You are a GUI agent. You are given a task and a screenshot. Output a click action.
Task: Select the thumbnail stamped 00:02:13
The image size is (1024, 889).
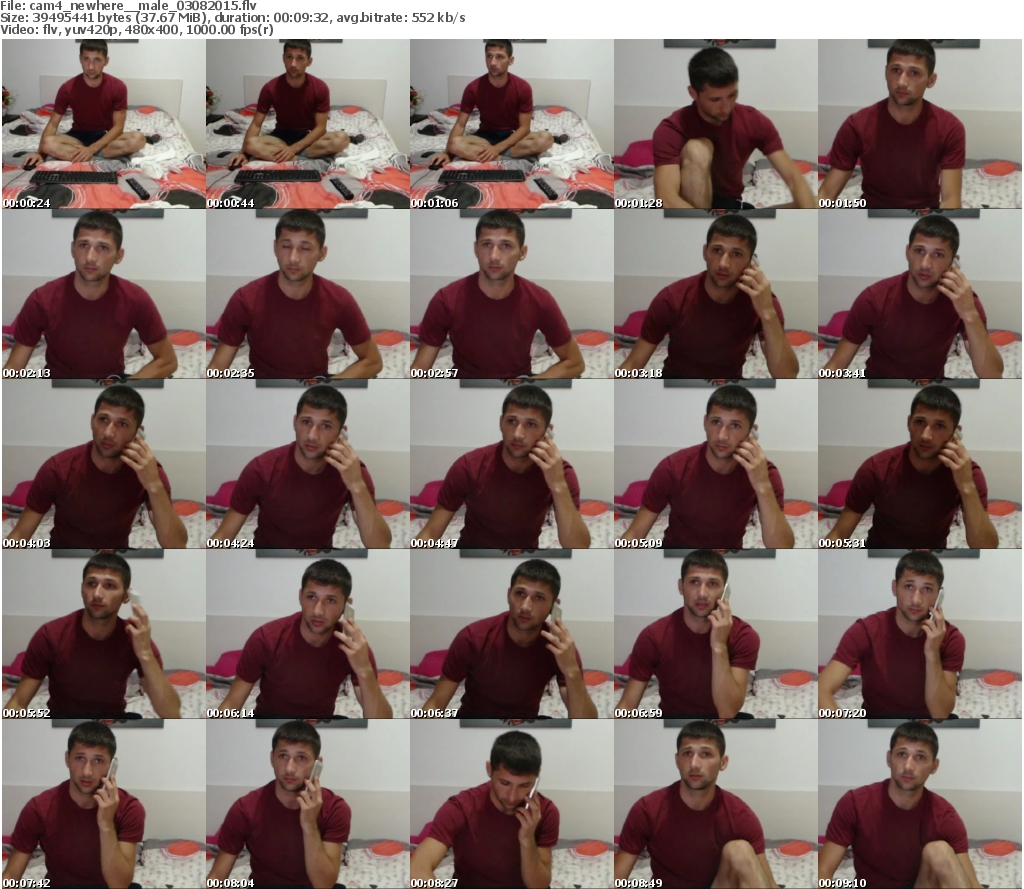click(x=104, y=294)
